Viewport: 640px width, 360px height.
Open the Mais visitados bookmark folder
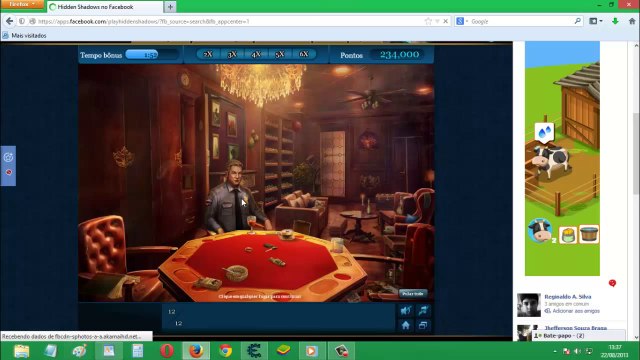pyautogui.click(x=24, y=36)
